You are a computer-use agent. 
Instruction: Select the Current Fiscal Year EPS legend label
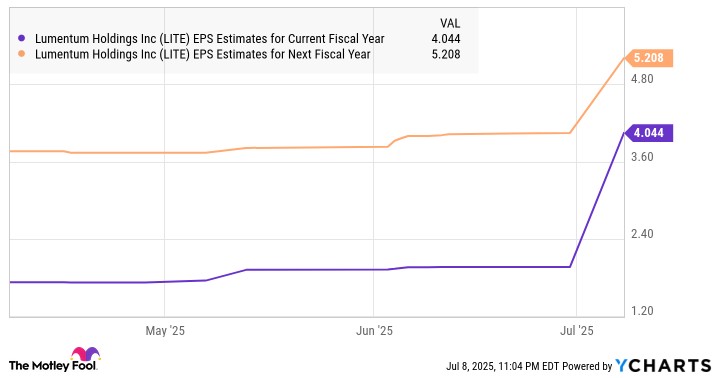click(210, 39)
